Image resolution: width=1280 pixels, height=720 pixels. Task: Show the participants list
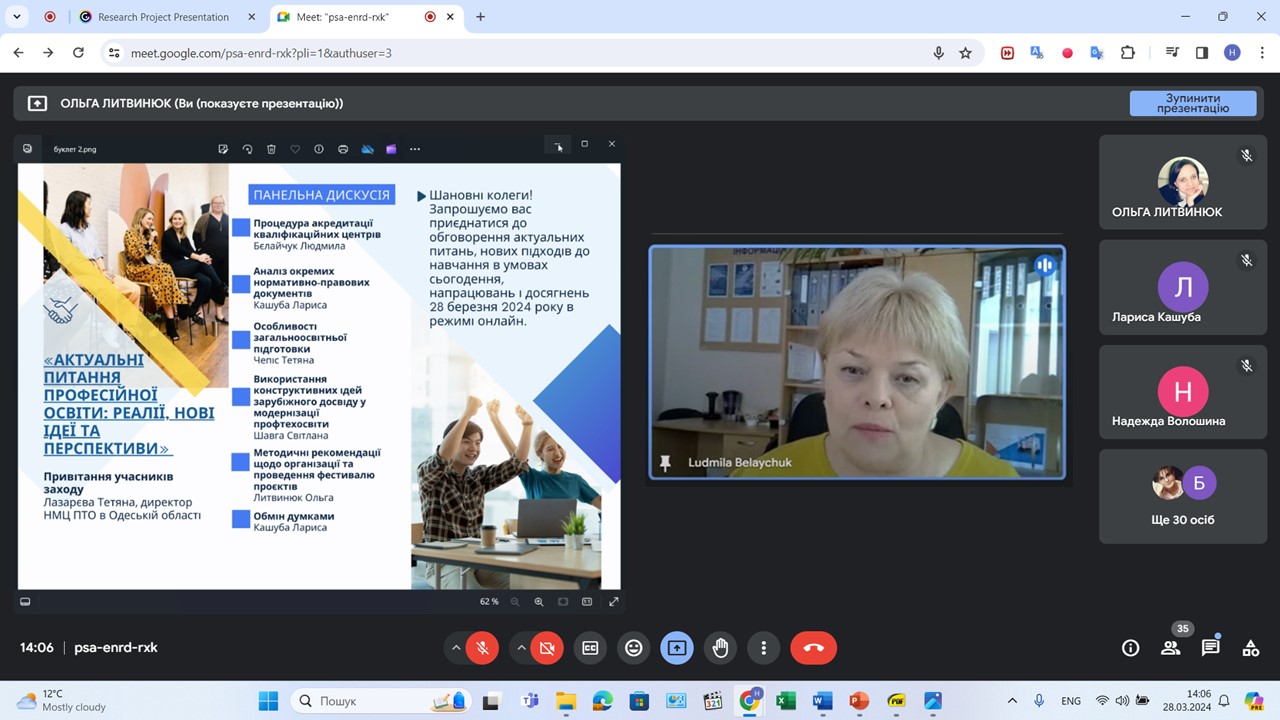(x=1170, y=648)
